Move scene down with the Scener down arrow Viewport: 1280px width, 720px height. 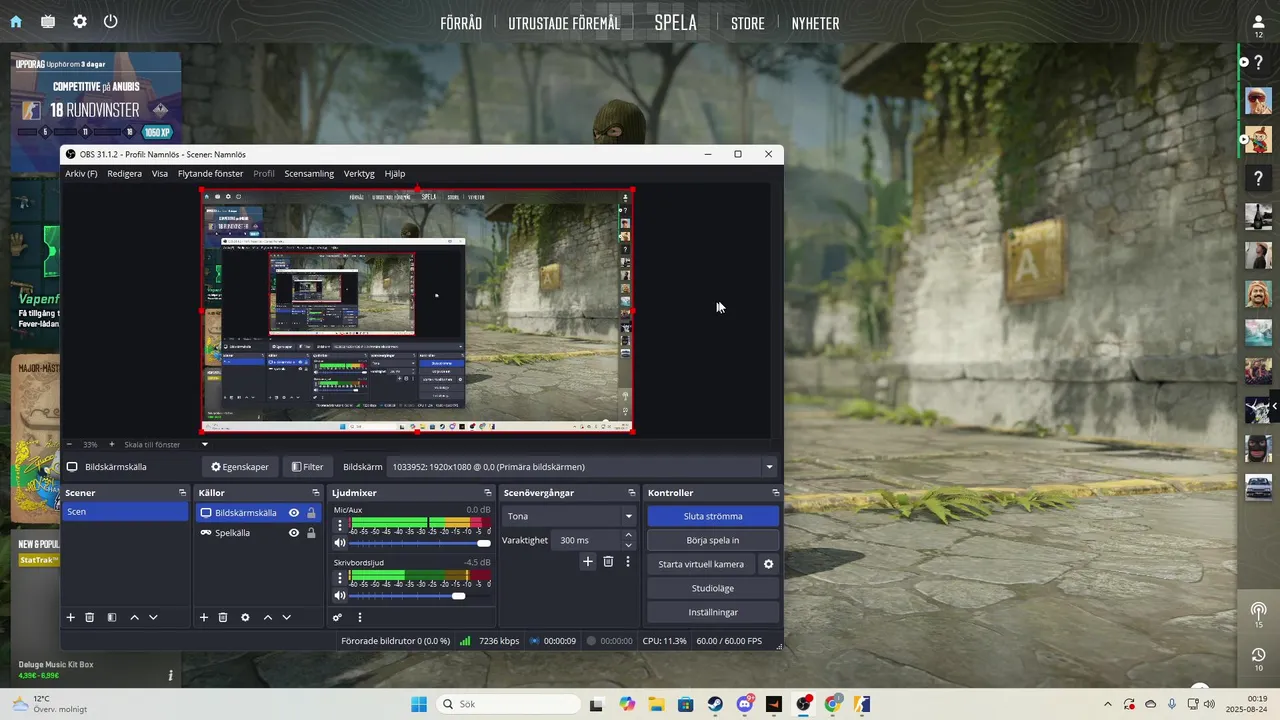tap(153, 618)
